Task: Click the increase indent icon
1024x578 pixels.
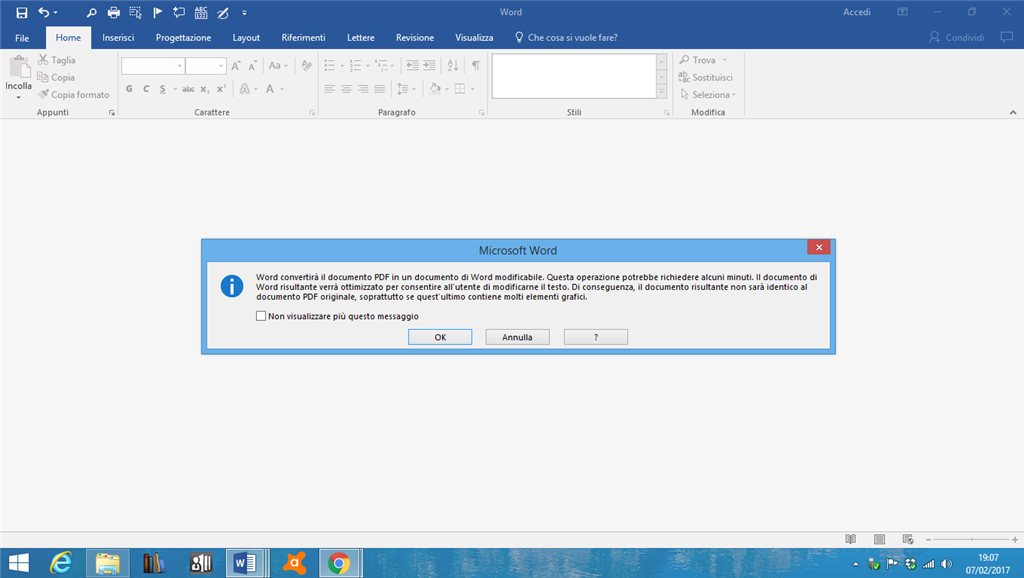Action: point(429,65)
